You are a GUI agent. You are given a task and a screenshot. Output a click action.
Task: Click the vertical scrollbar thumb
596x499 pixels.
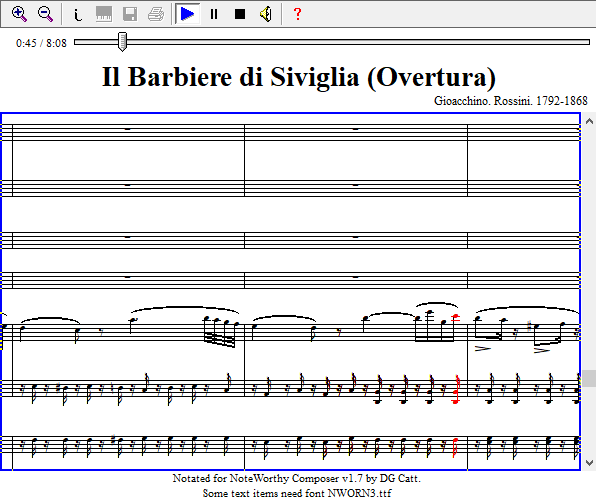click(x=589, y=378)
